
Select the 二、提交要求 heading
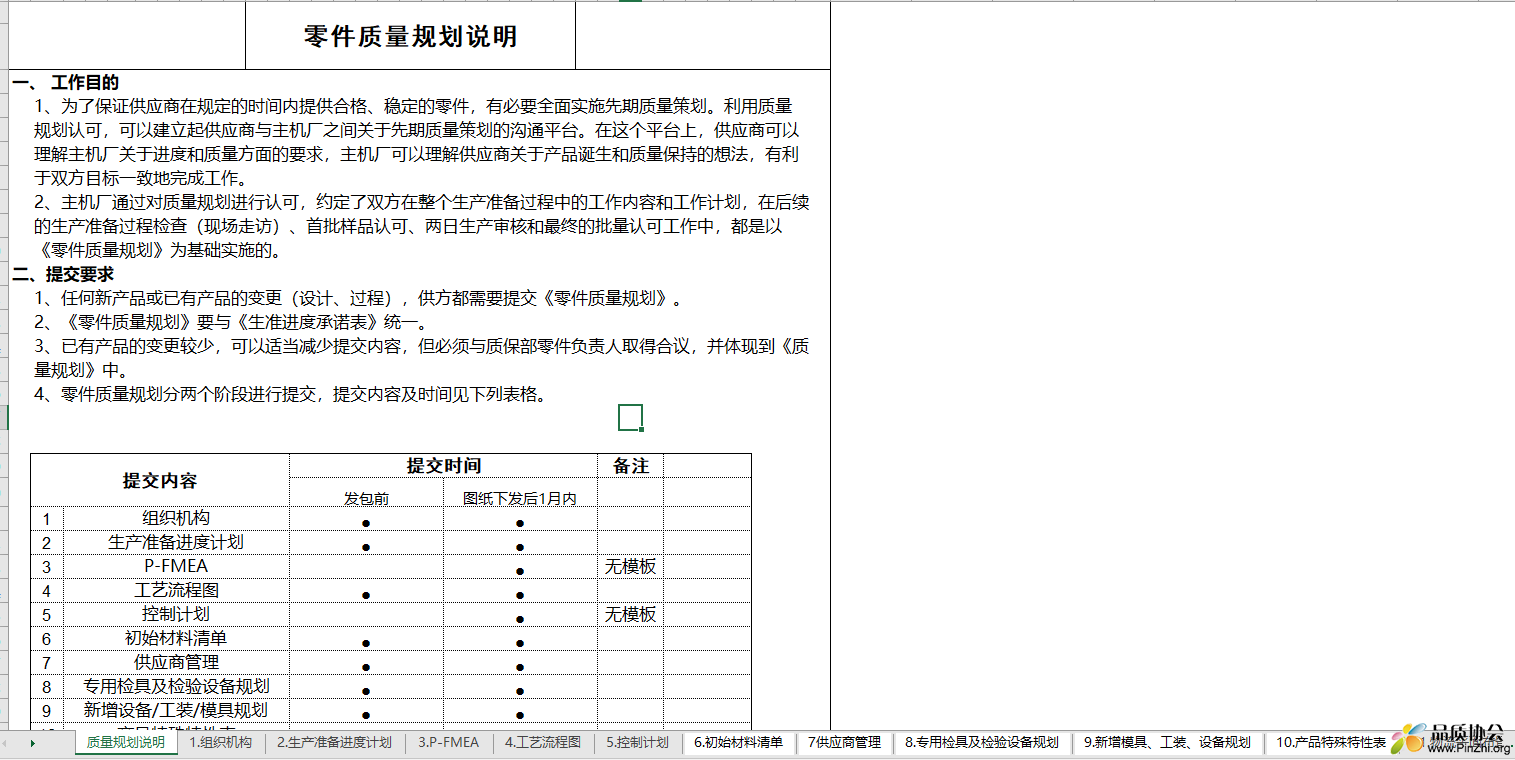pyautogui.click(x=63, y=274)
